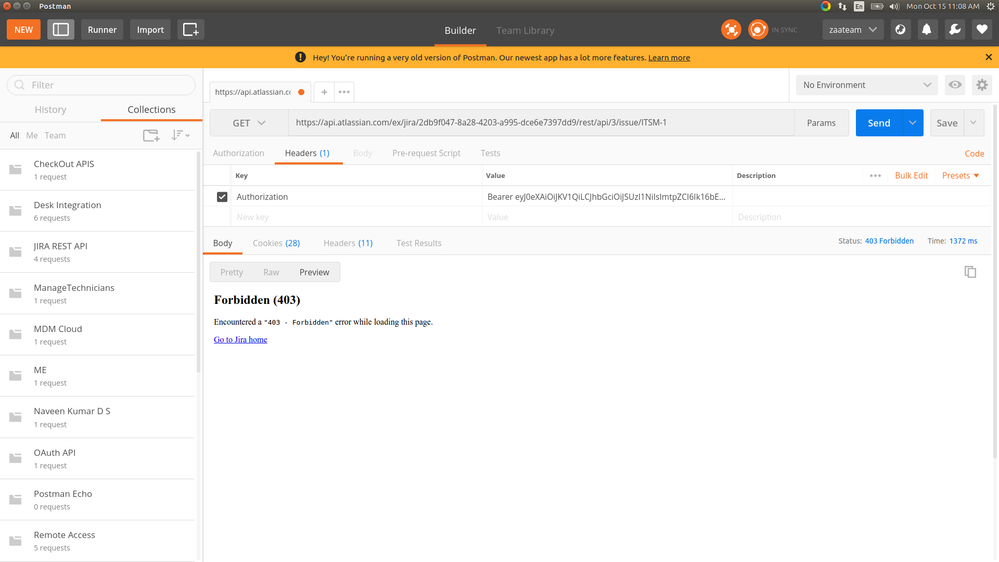Switch to the Builder tab
999x562 pixels.
(x=460, y=31)
